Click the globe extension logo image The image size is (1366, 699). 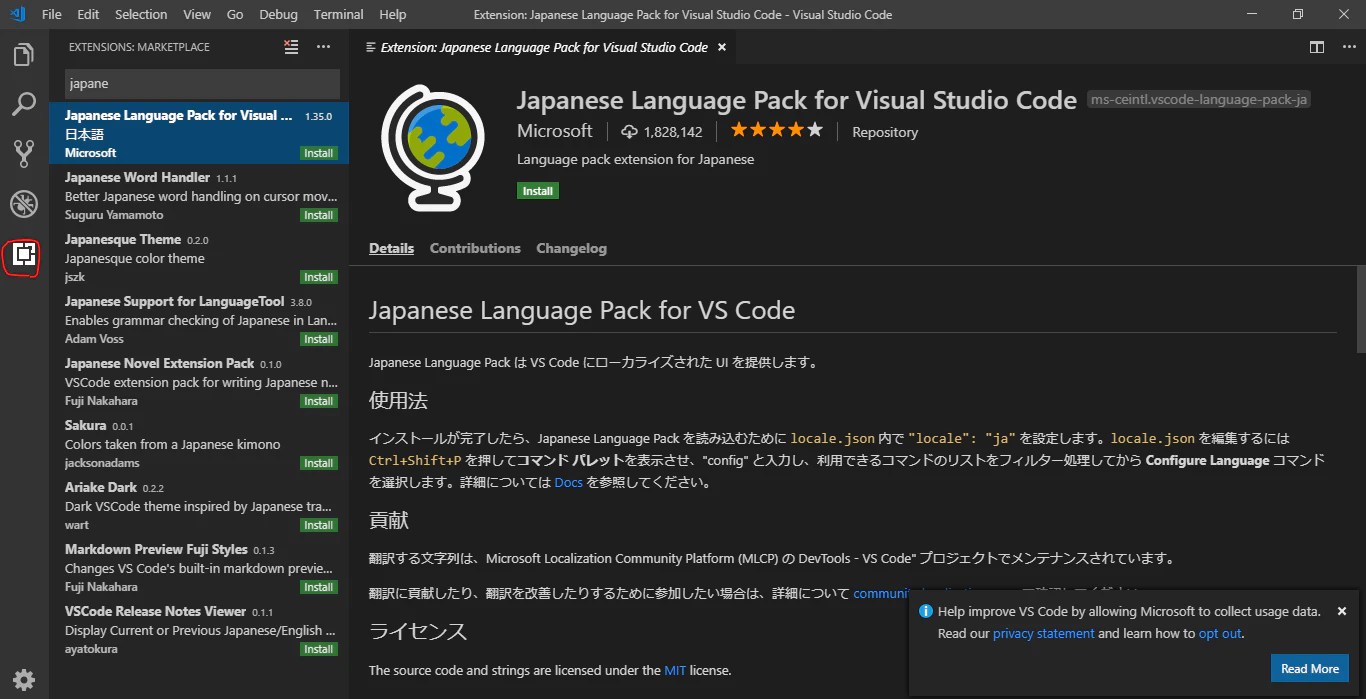point(434,149)
